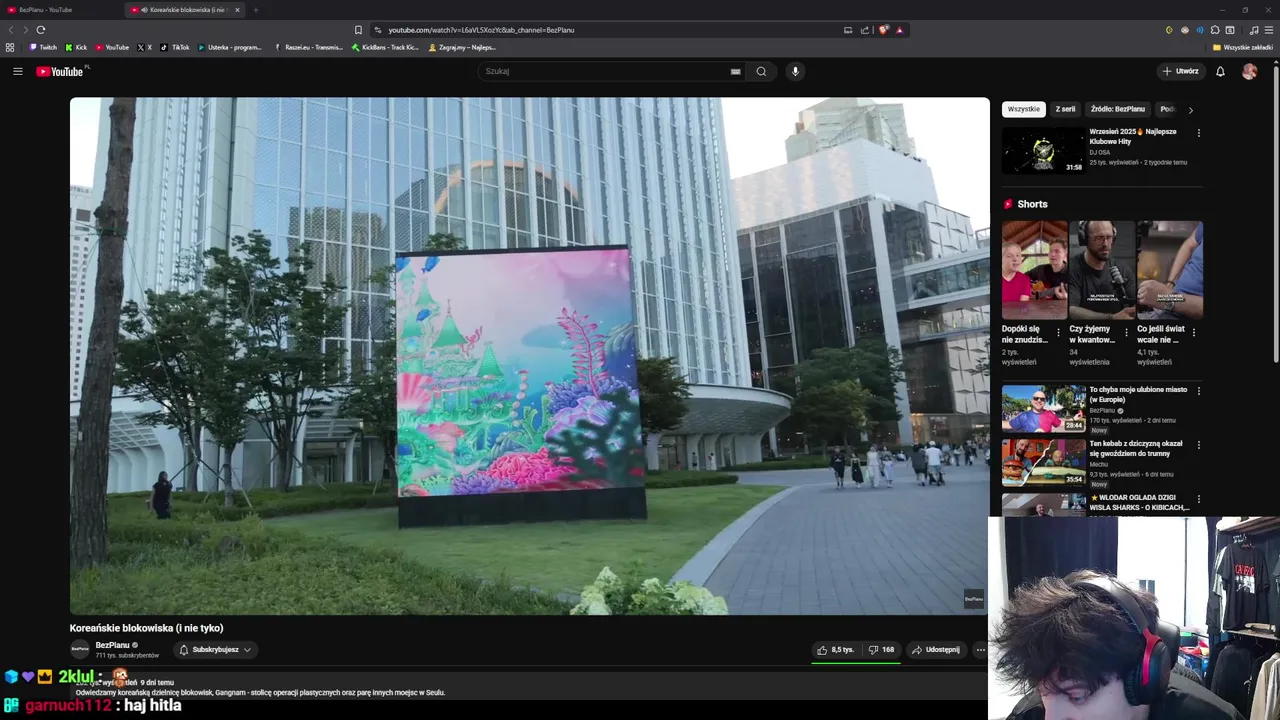The height and width of the screenshot is (720, 1280).
Task: Open the Zagraj.my bookmark
Action: click(x=462, y=47)
